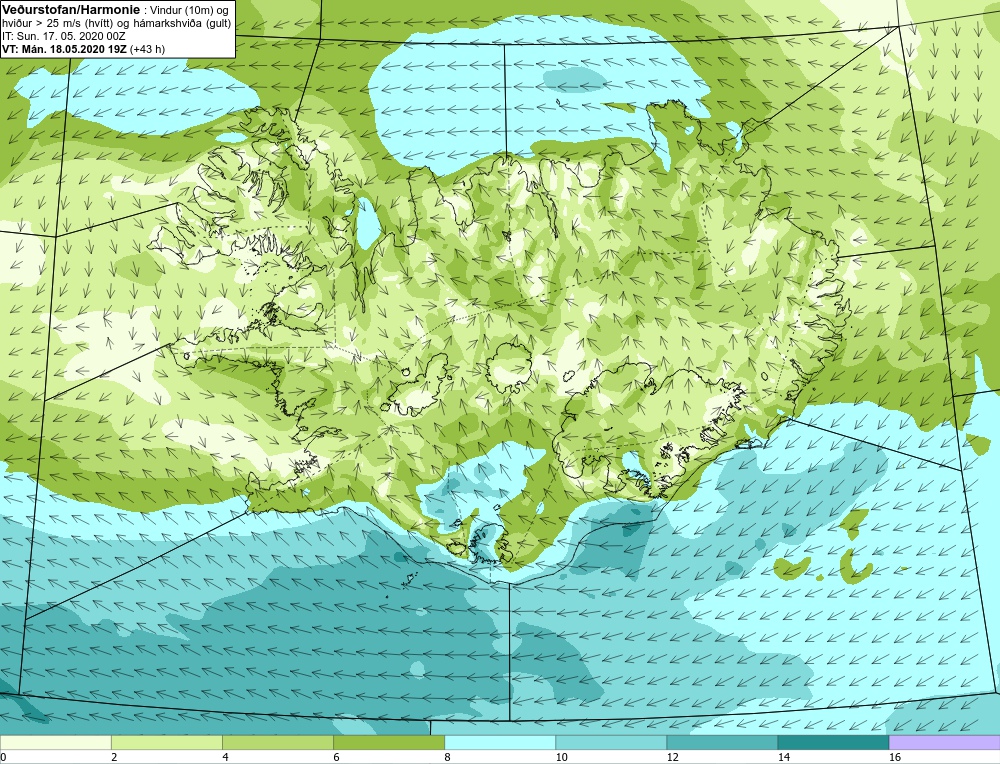Click the 12–14 m/s teal legend swatch
This screenshot has height=764, width=1000.
click(722, 742)
